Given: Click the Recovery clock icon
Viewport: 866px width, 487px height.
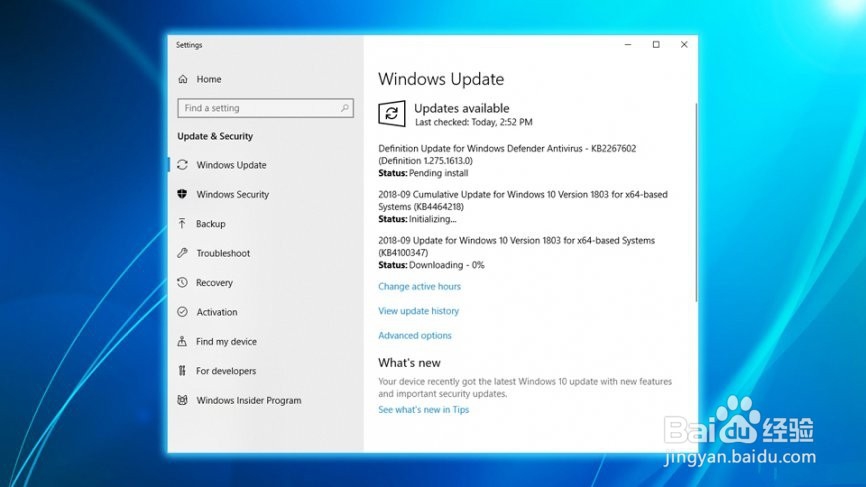Looking at the screenshot, I should (x=182, y=282).
